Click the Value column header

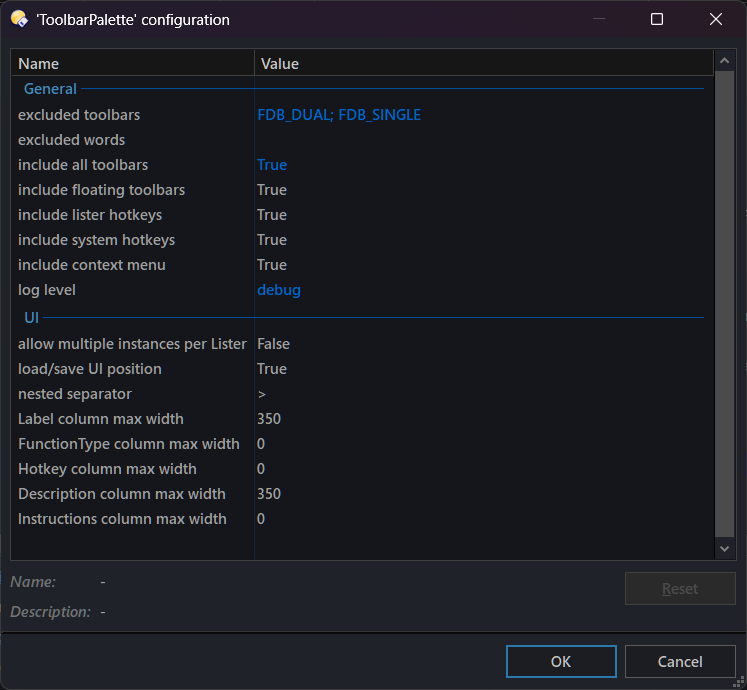480,63
